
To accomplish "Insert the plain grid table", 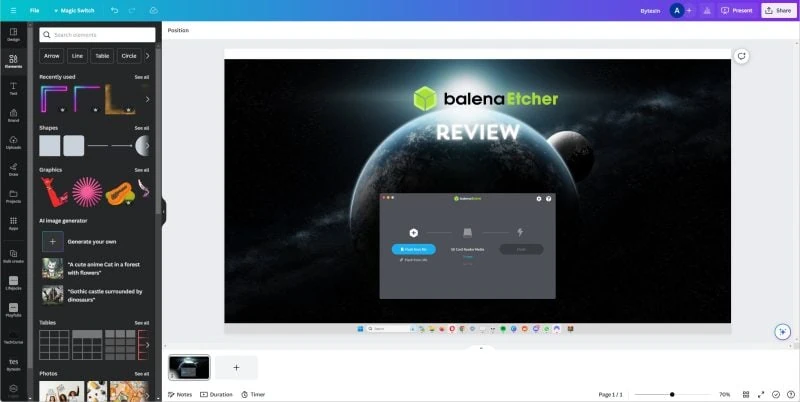I will pyautogui.click(x=54, y=345).
